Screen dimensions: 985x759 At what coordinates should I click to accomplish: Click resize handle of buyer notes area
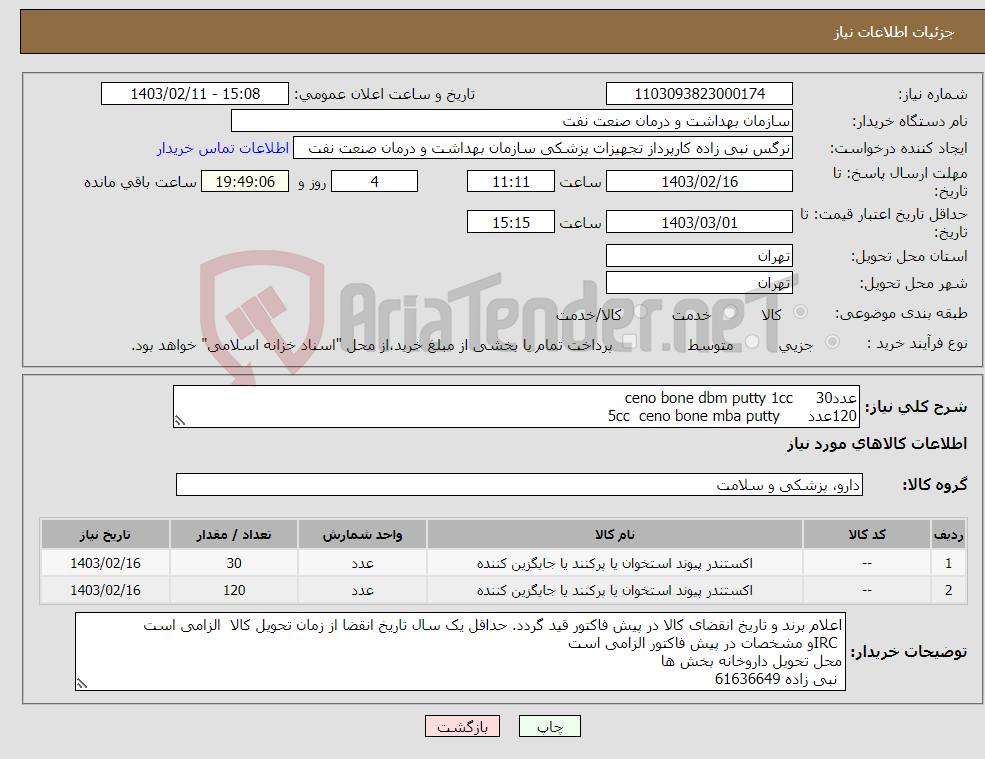point(82,684)
